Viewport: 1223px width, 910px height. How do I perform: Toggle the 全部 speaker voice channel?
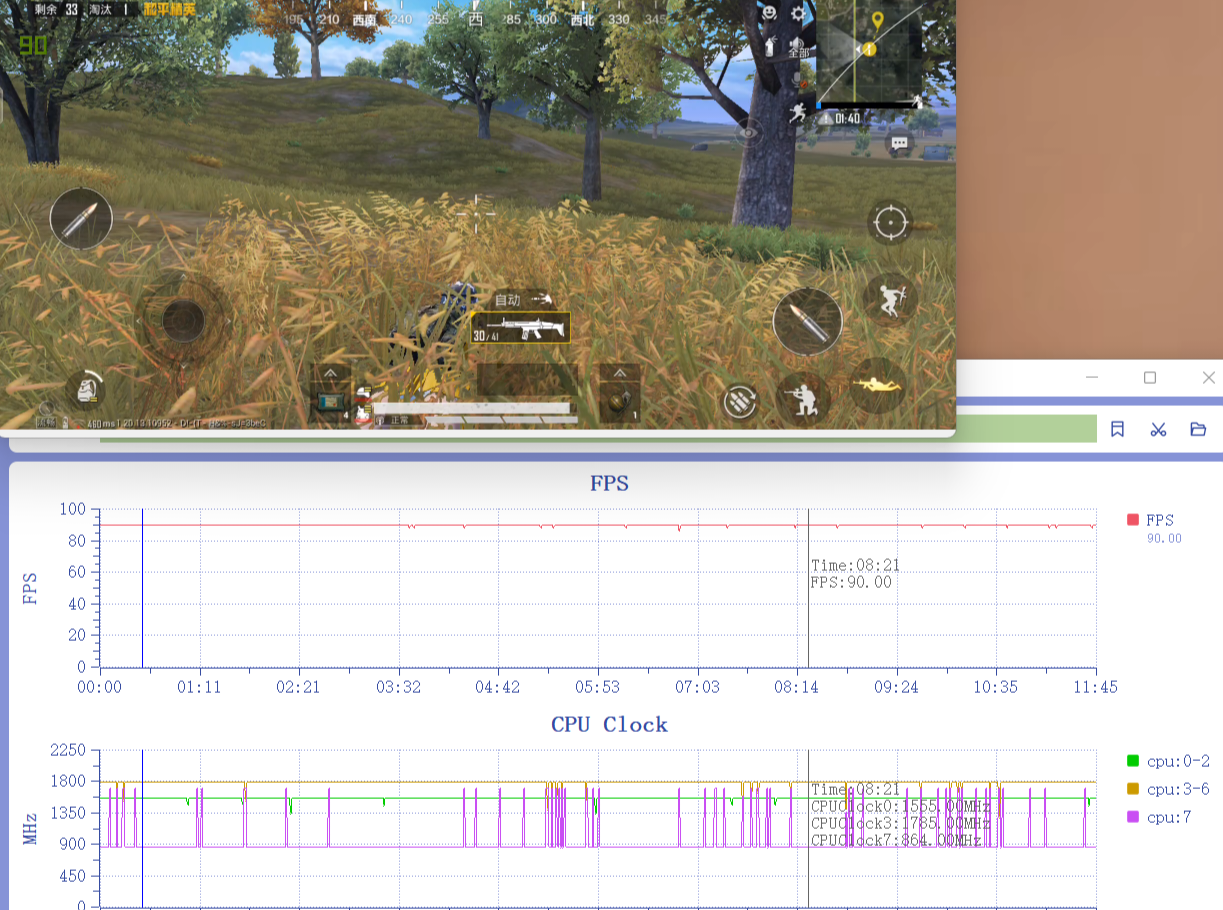(x=798, y=46)
